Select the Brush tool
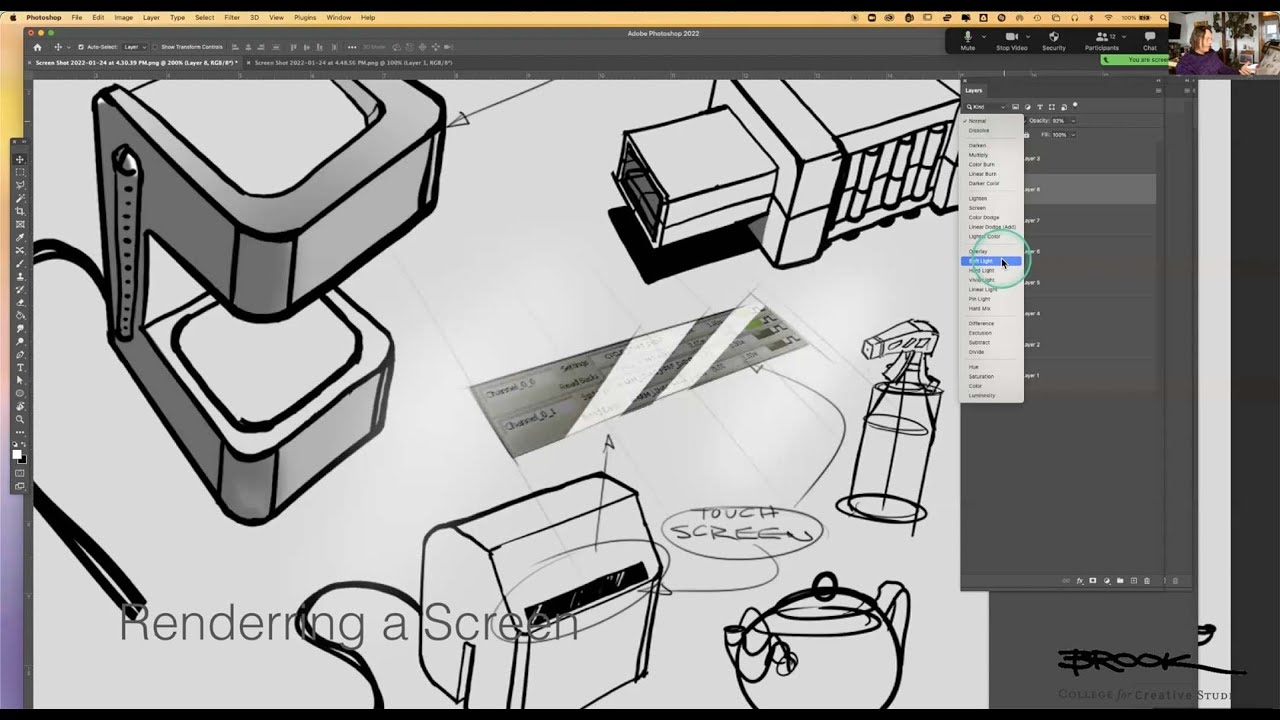 coord(20,263)
